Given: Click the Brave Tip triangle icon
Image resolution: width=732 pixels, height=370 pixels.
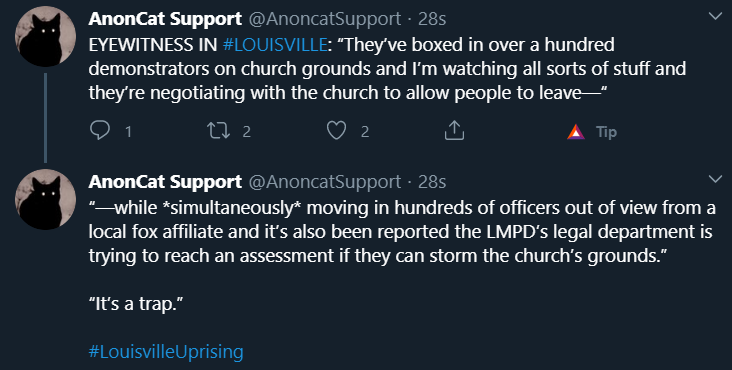Looking at the screenshot, I should click(576, 132).
